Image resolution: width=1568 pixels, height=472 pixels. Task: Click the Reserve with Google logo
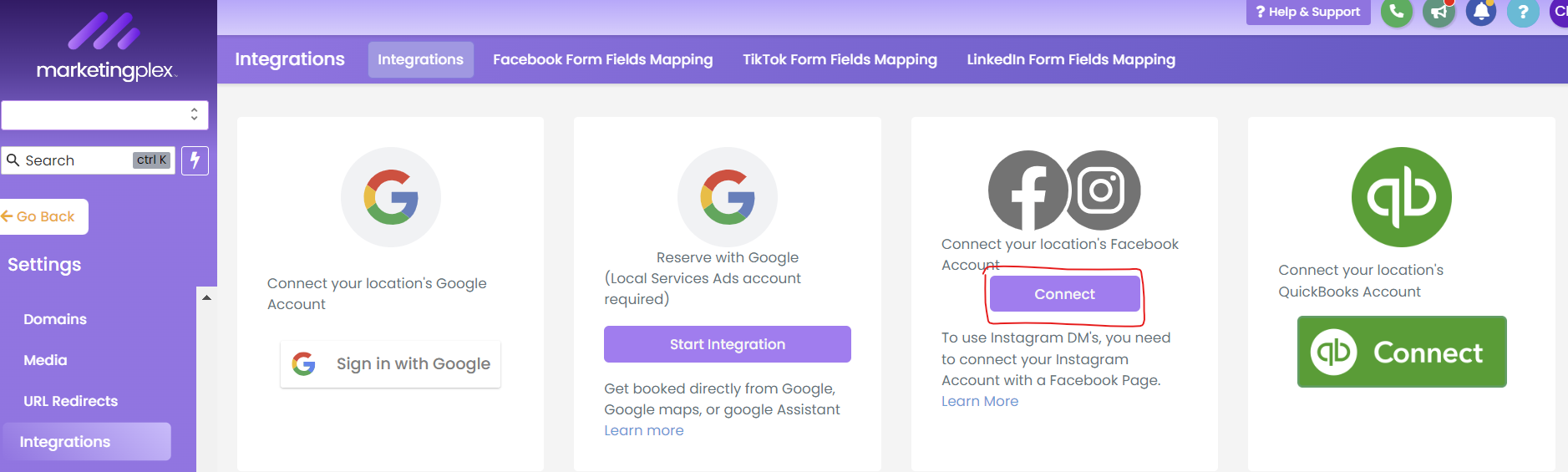pos(728,197)
